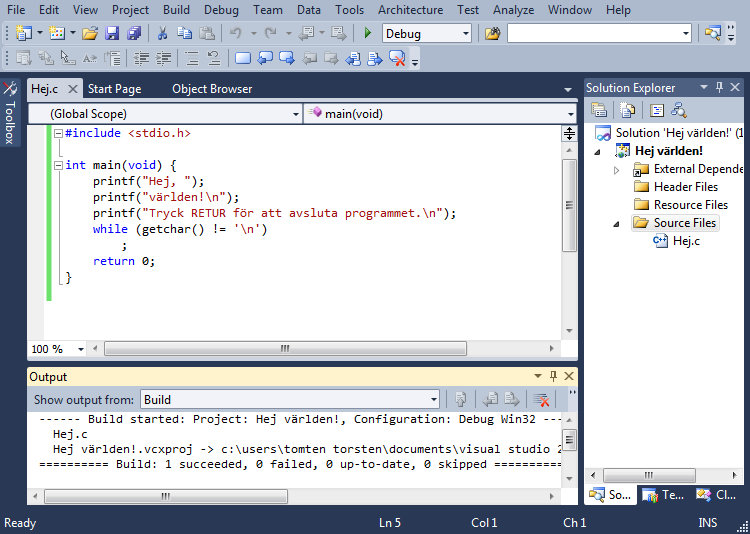Click the Solution Explorer Properties icon
This screenshot has width=750, height=534.
click(599, 110)
